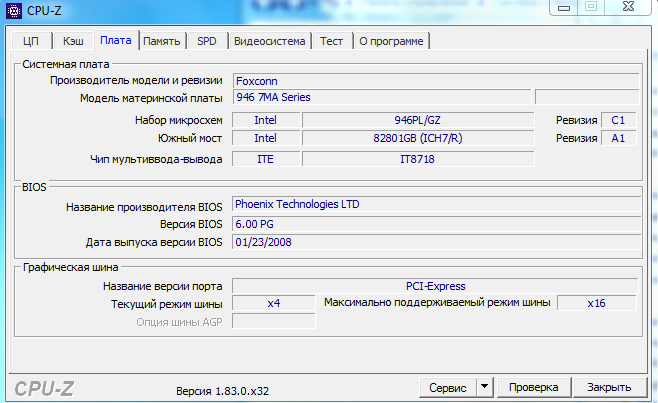
Task: Switch to the ЦП tab
Action: click(x=31, y=41)
